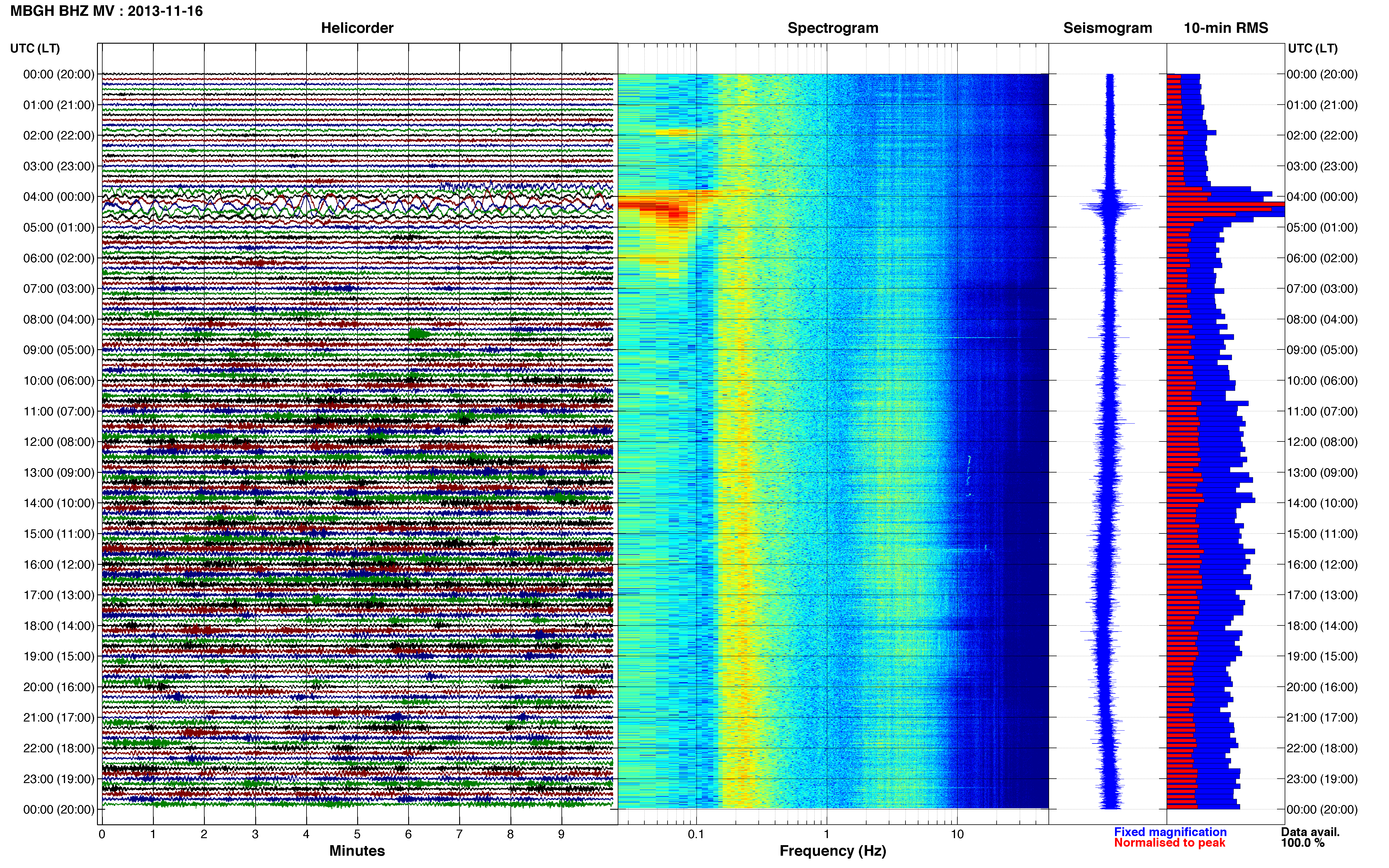The image size is (1389, 868).
Task: Click the '1' tick on the Frequency axis
Action: [x=827, y=835]
